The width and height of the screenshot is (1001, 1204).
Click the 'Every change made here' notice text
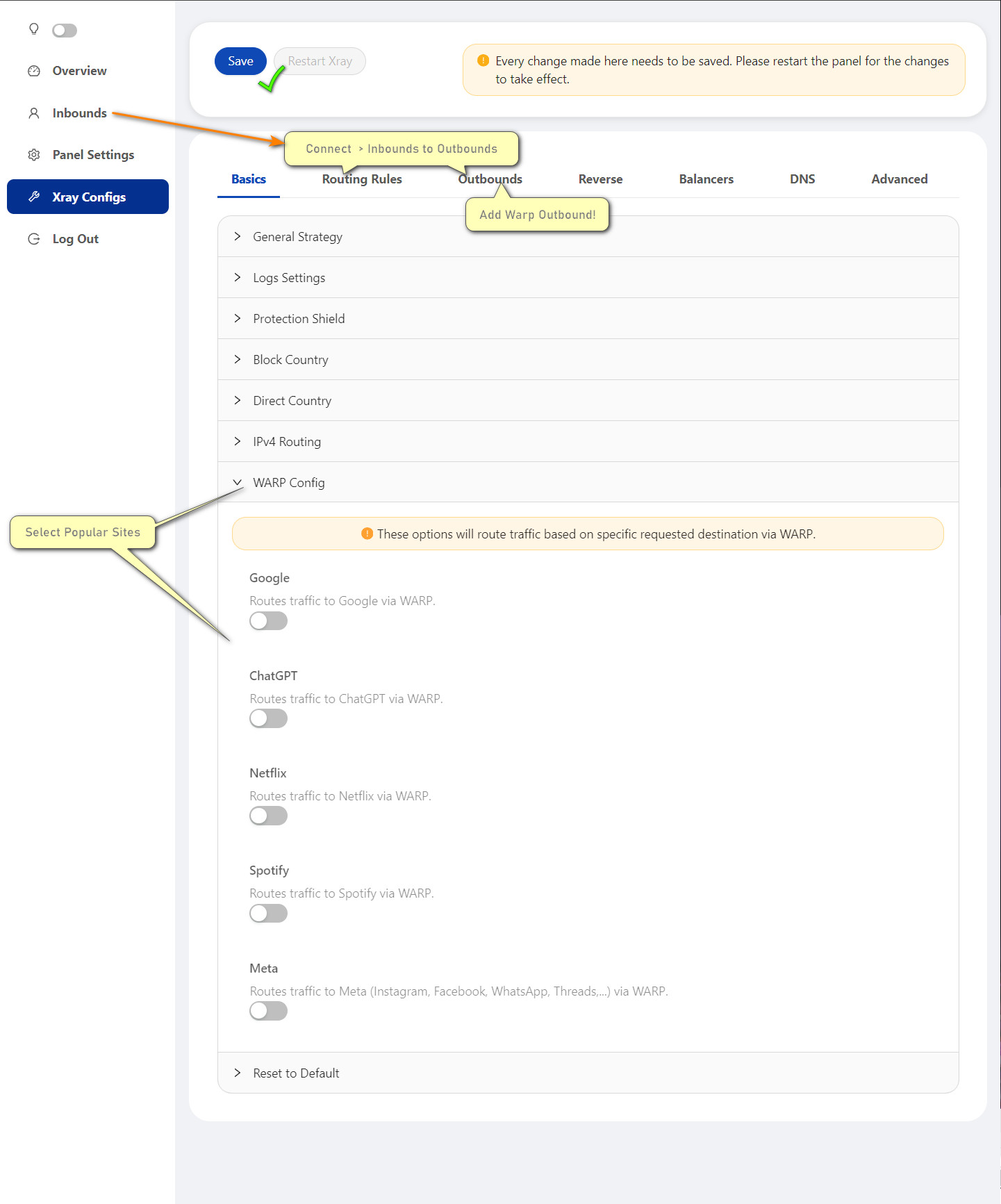coord(722,70)
